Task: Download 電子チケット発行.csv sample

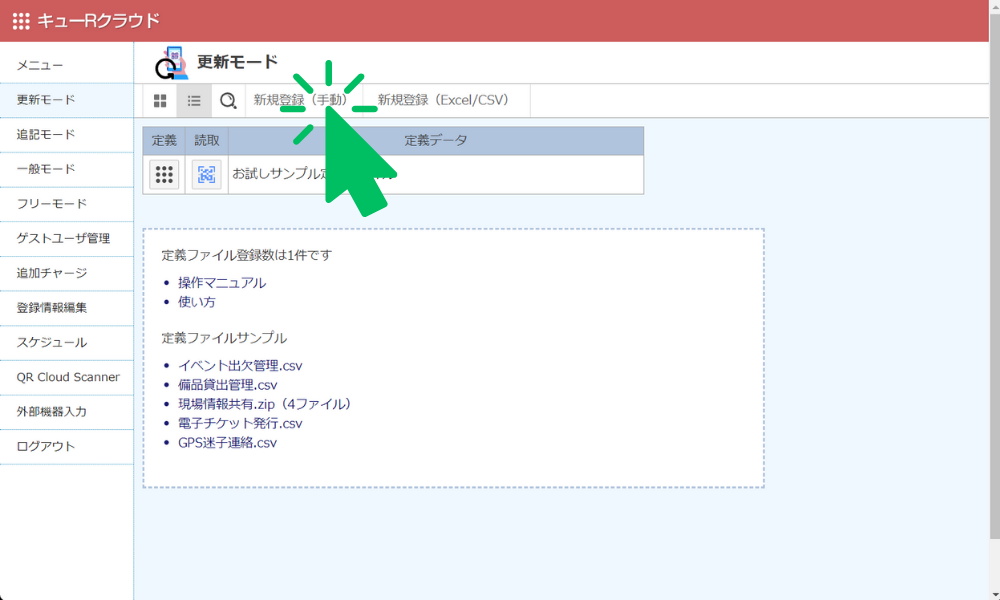Action: click(x=240, y=423)
